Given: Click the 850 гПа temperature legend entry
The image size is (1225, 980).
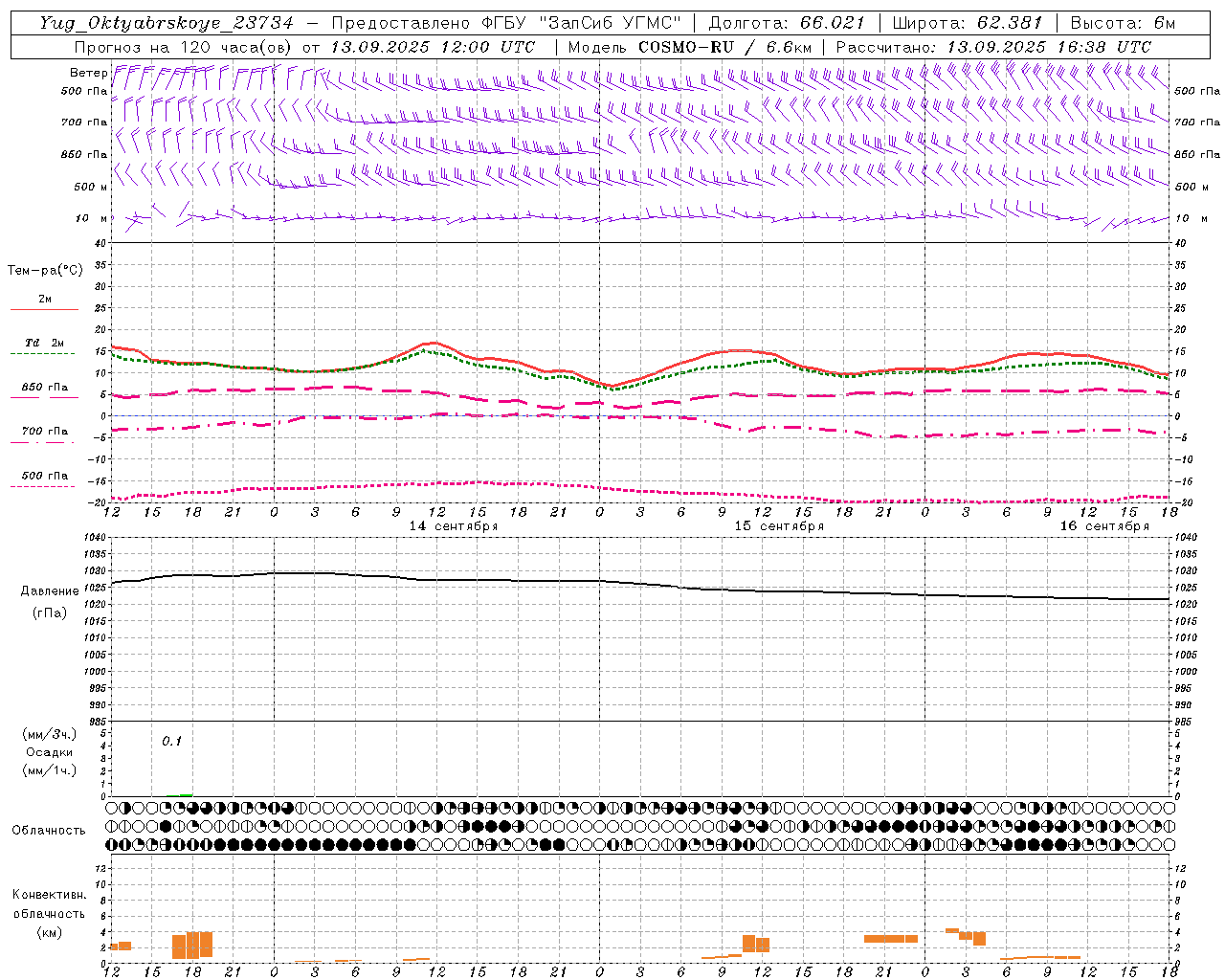Looking at the screenshot, I should click(44, 388).
